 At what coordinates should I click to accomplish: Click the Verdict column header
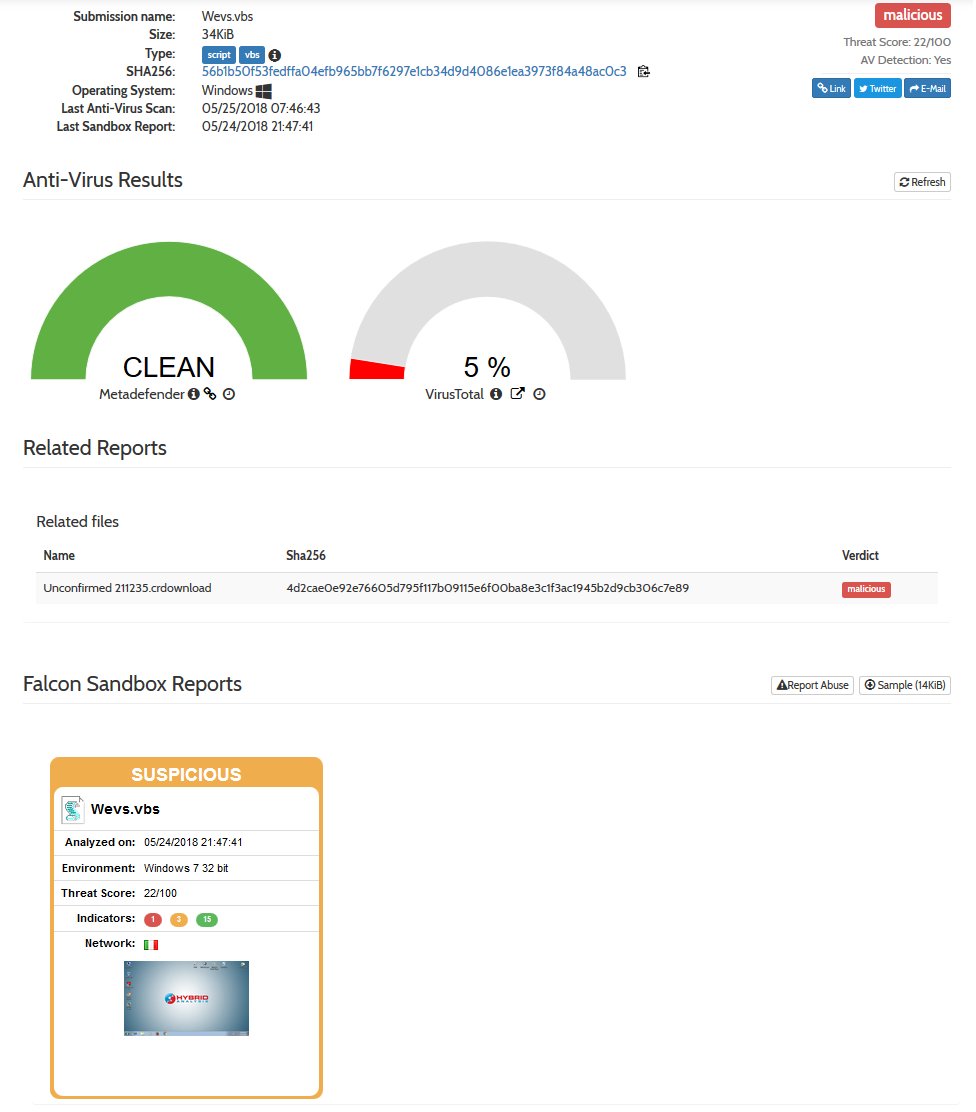pos(860,556)
